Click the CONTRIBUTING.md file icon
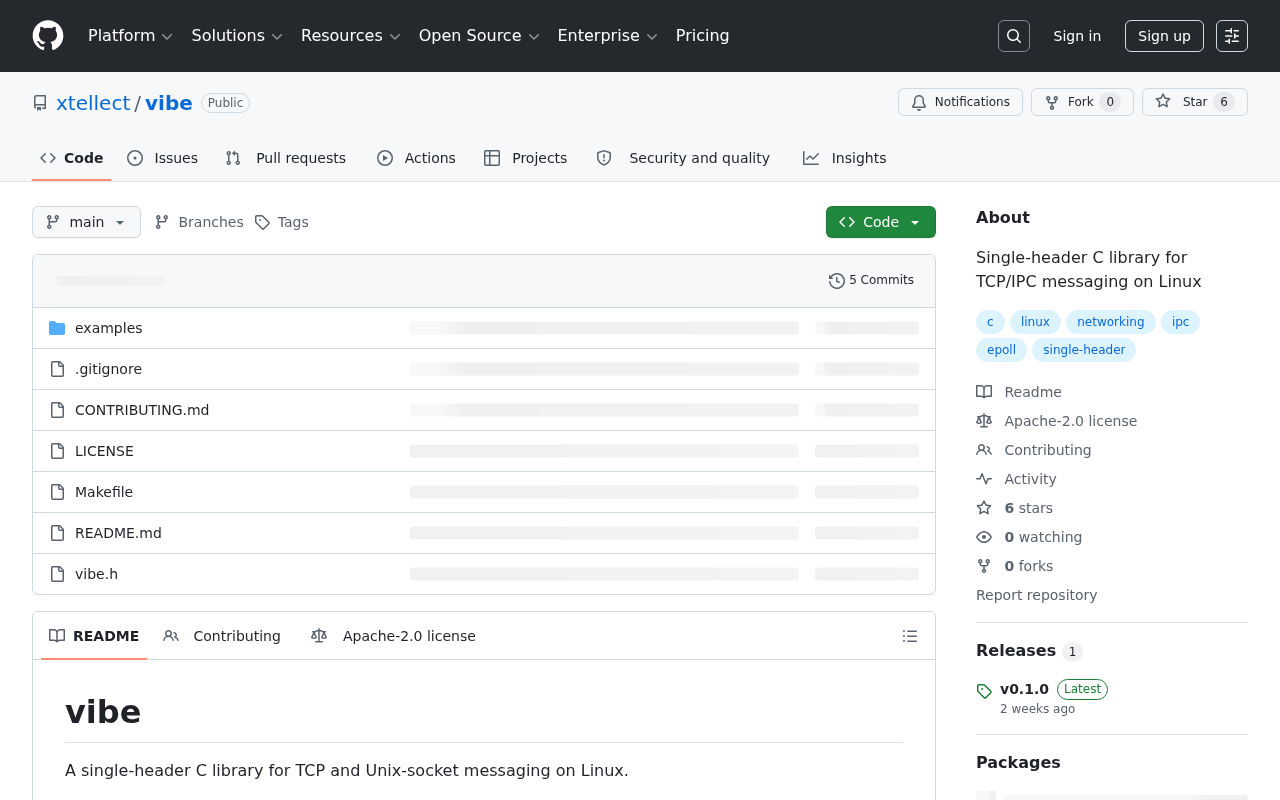1280x800 pixels. 57,410
